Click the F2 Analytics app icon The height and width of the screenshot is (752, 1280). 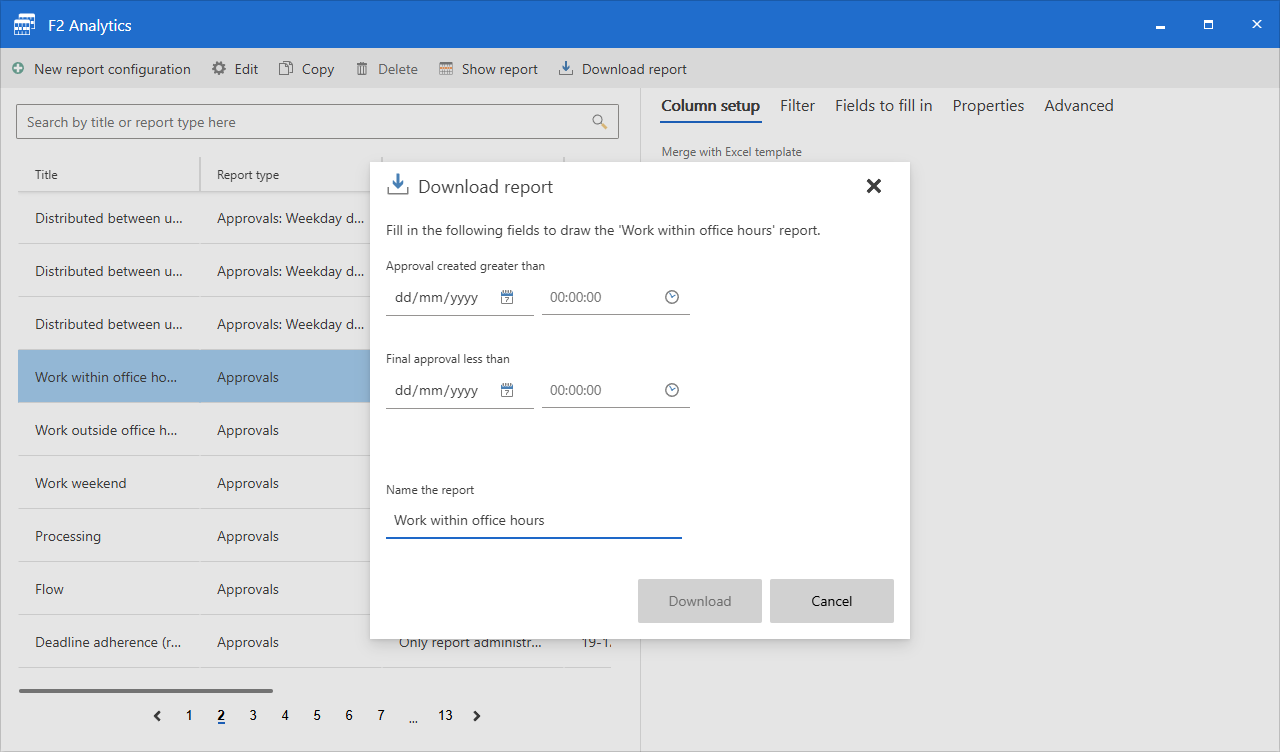pos(24,25)
